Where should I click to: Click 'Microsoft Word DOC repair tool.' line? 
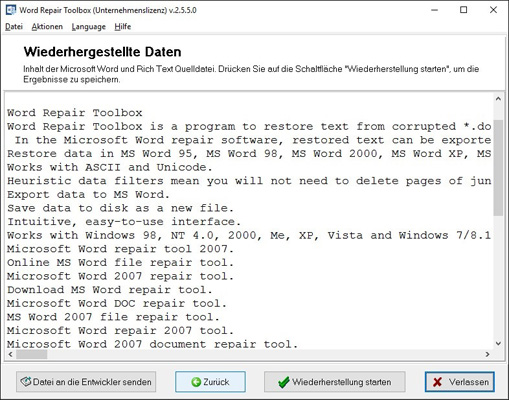(117, 303)
